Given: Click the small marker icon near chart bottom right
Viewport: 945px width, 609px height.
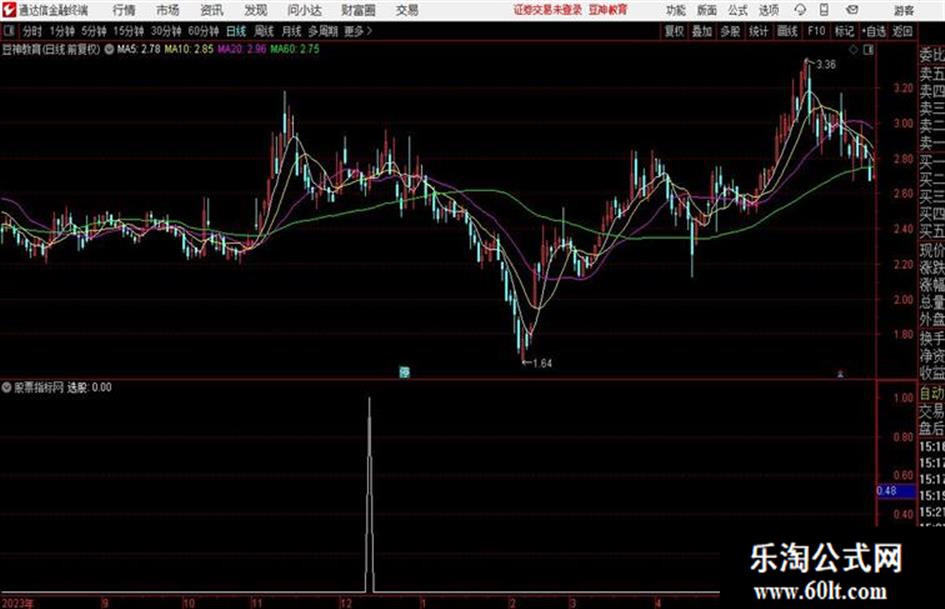Looking at the screenshot, I should click(x=840, y=374).
